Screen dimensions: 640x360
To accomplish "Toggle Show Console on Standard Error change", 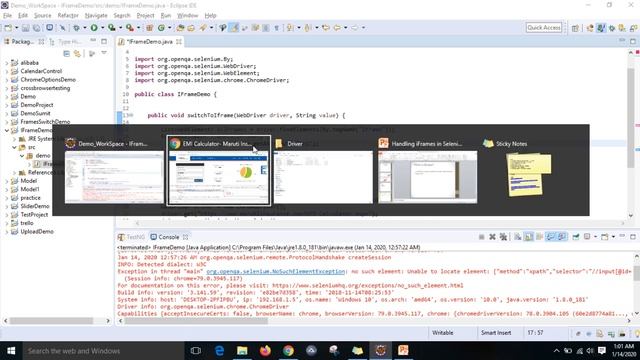I will pos(562,237).
